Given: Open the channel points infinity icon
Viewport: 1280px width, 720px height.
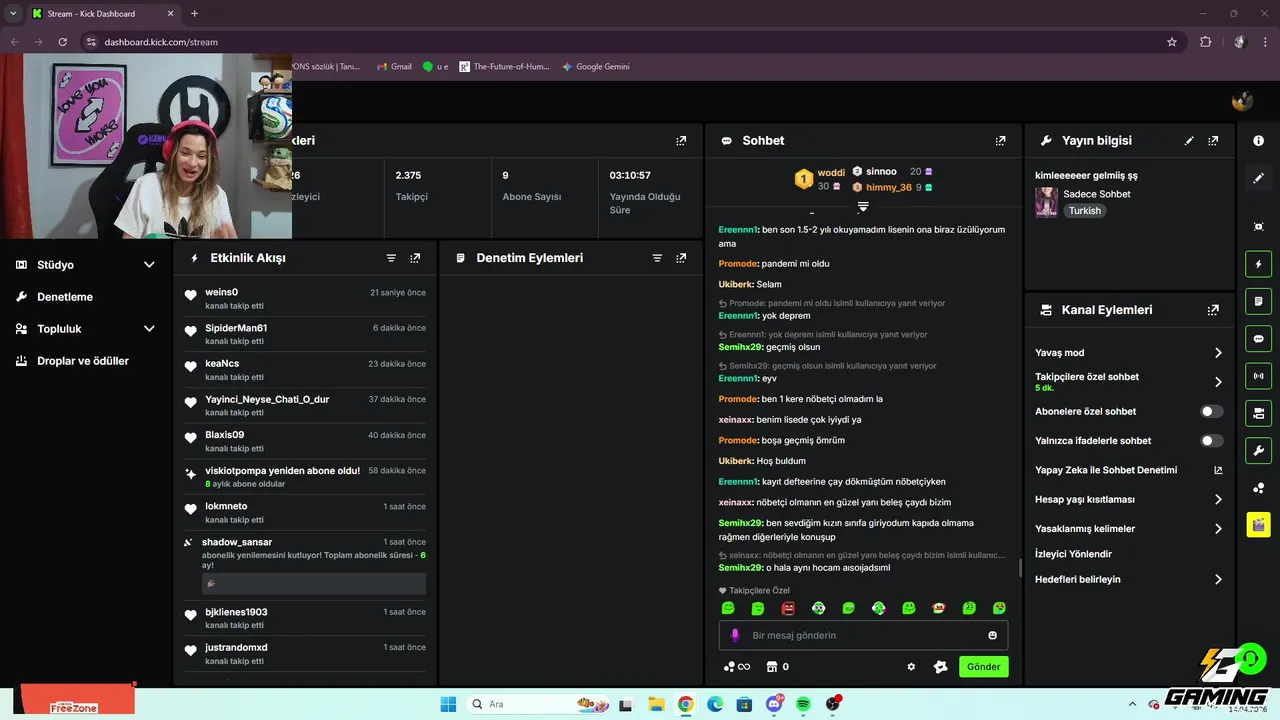Looking at the screenshot, I should click(737, 667).
